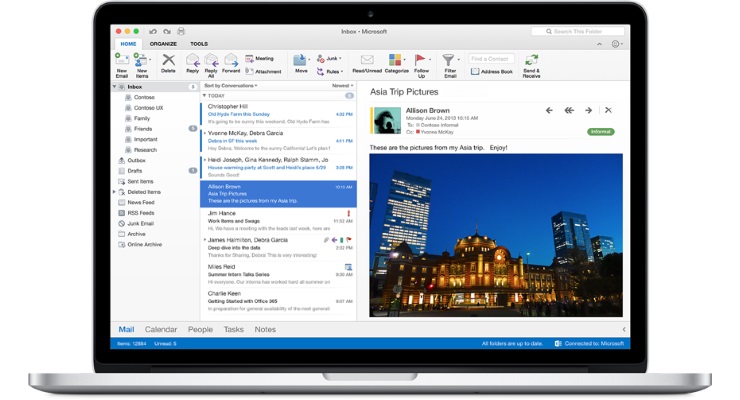This screenshot has width=740, height=400.
Task: Switch to the Organize ribbon tab
Action: coord(163,44)
